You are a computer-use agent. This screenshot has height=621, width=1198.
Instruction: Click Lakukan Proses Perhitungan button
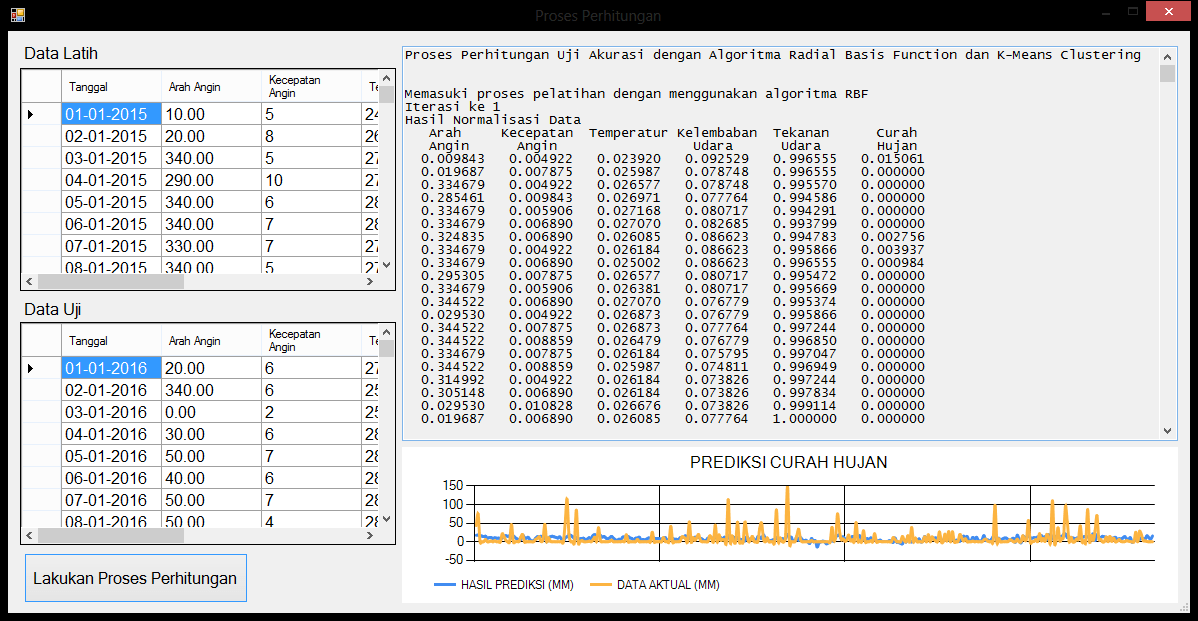[x=135, y=578]
